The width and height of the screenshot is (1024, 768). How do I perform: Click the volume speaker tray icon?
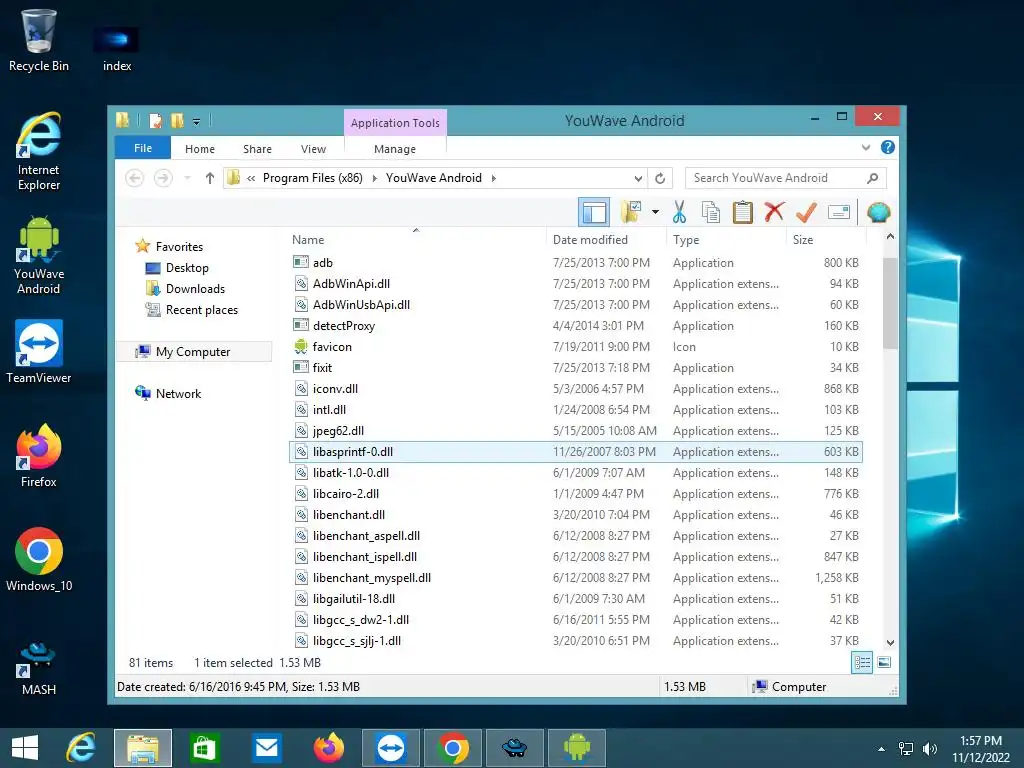click(x=929, y=749)
